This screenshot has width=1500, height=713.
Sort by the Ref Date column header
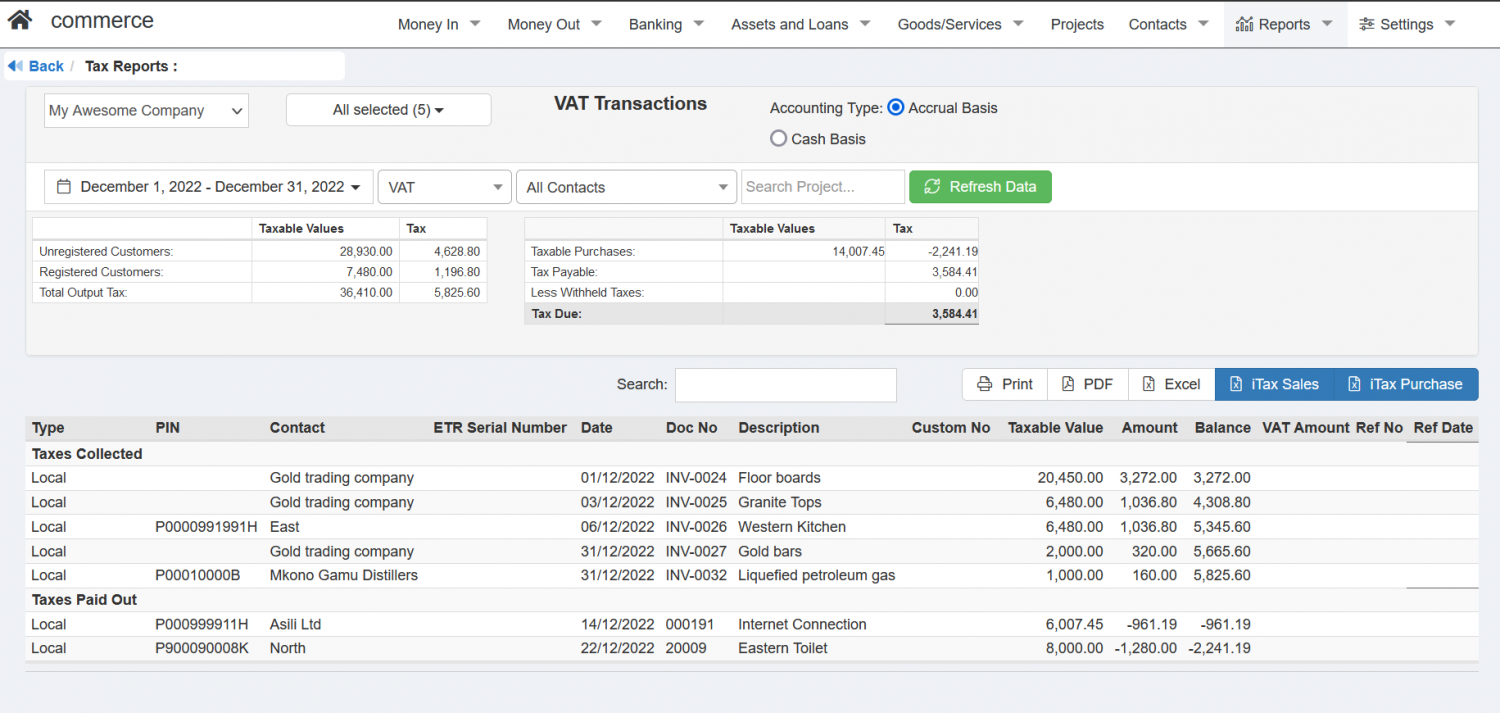[x=1443, y=428]
